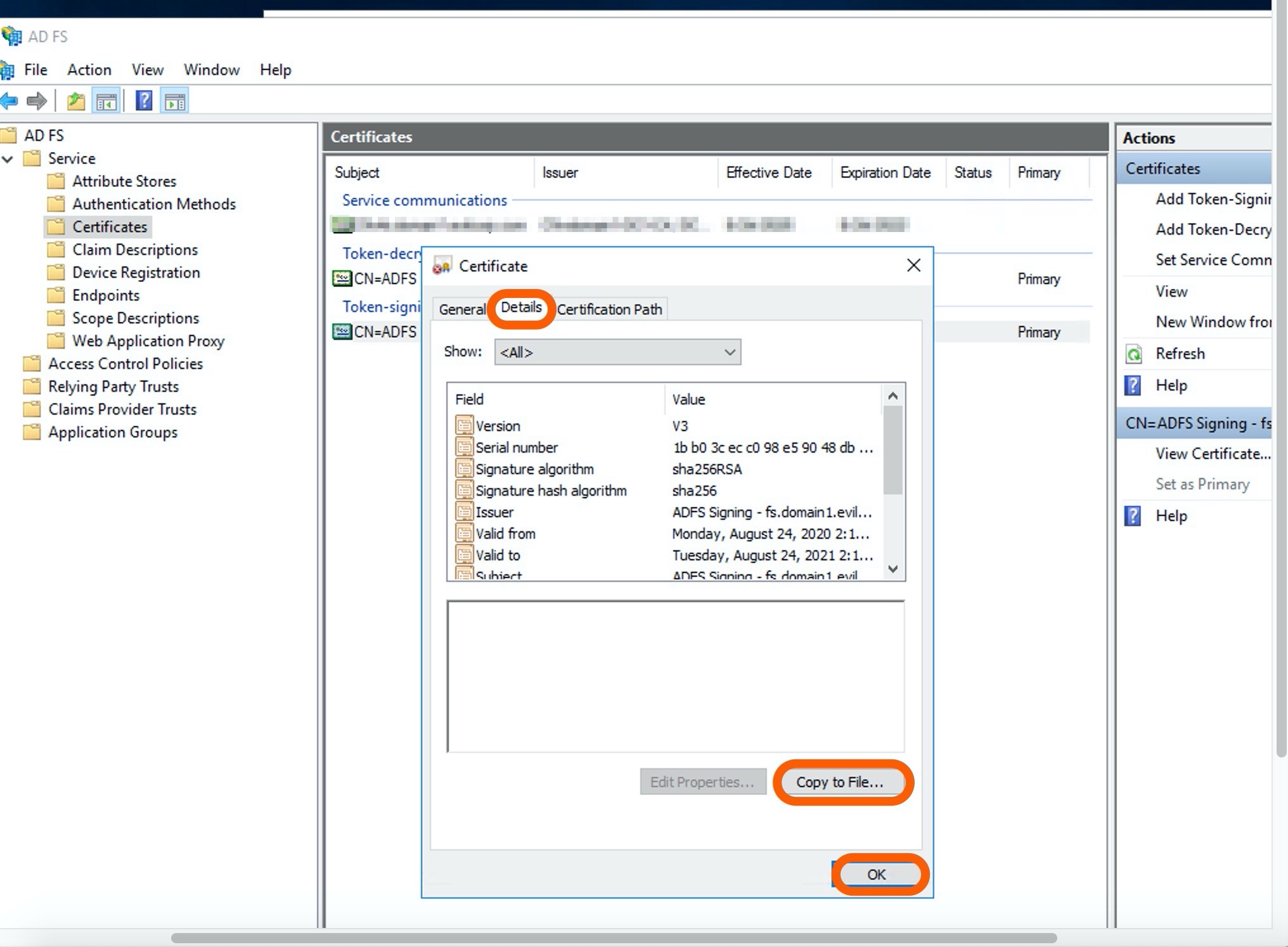Click Show/Hide Action Pane toolbar icon
1288x947 pixels.
pyautogui.click(x=175, y=101)
